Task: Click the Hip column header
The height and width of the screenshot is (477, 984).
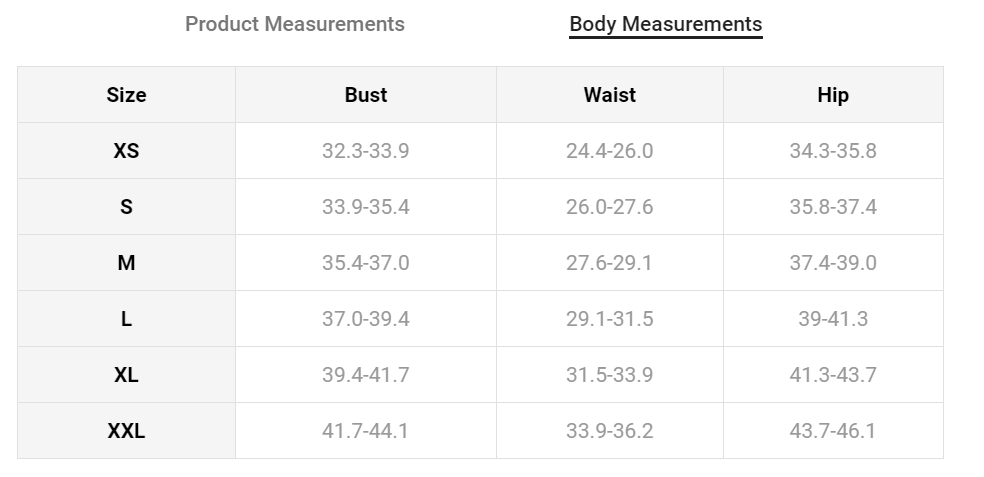Action: pos(832,95)
